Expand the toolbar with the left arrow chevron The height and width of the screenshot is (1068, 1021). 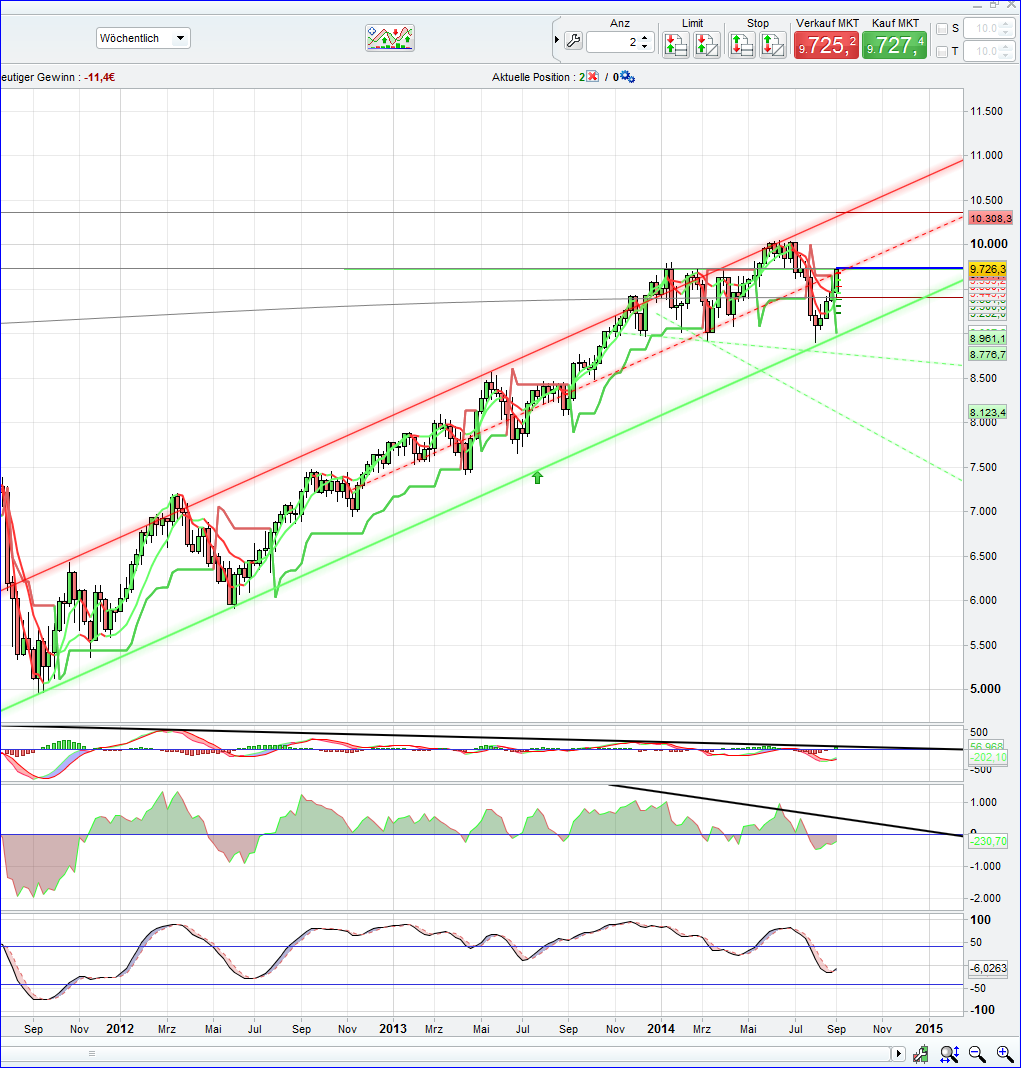tap(557, 41)
